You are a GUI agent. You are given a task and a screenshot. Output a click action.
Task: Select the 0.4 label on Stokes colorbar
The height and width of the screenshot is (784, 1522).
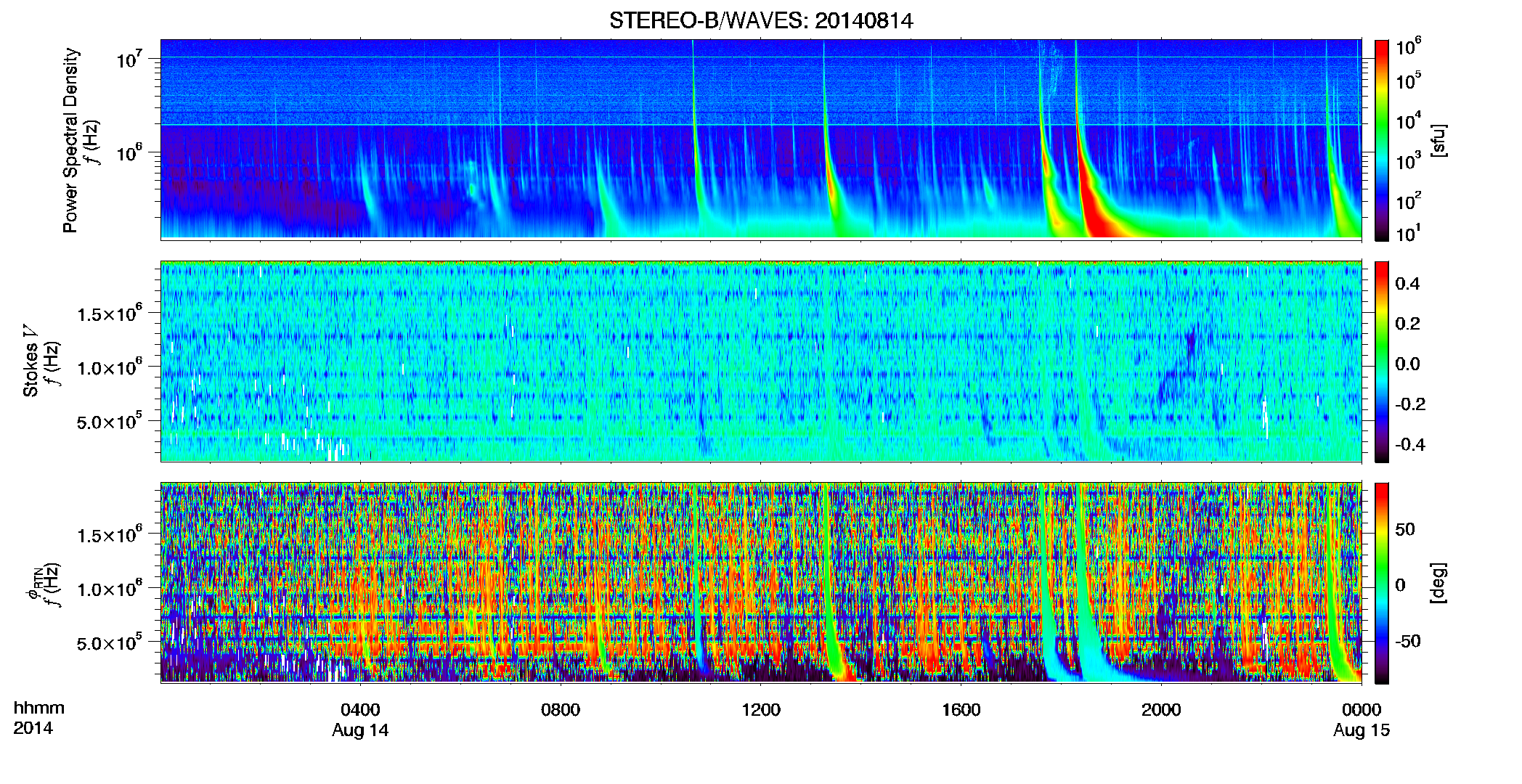pyautogui.click(x=1407, y=284)
